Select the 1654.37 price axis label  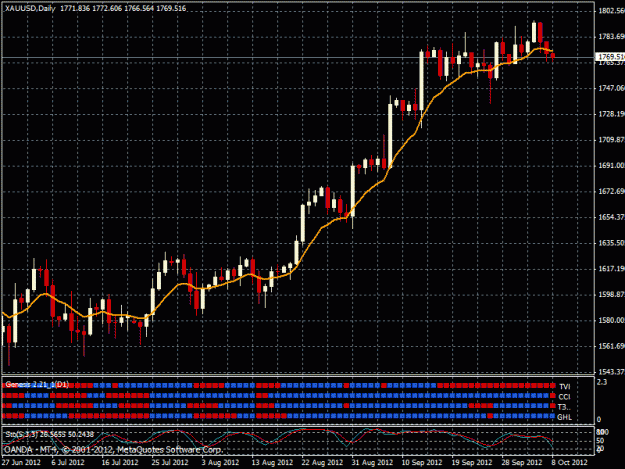pos(611,217)
